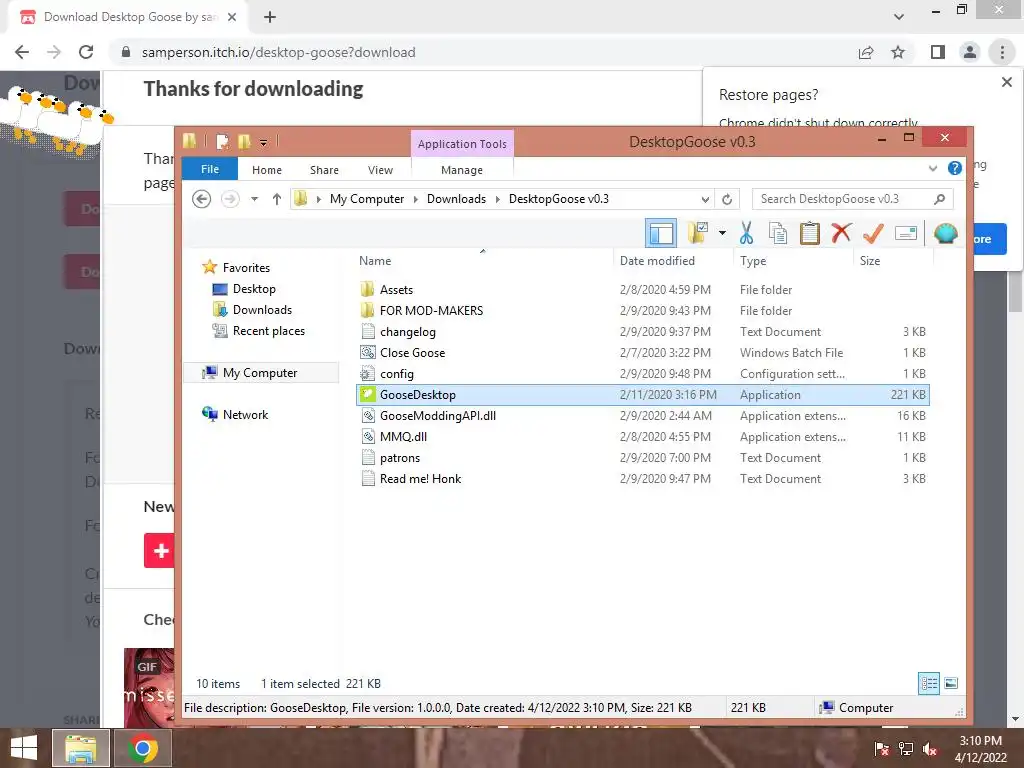Select the GooseDesktop application file

tap(643, 394)
